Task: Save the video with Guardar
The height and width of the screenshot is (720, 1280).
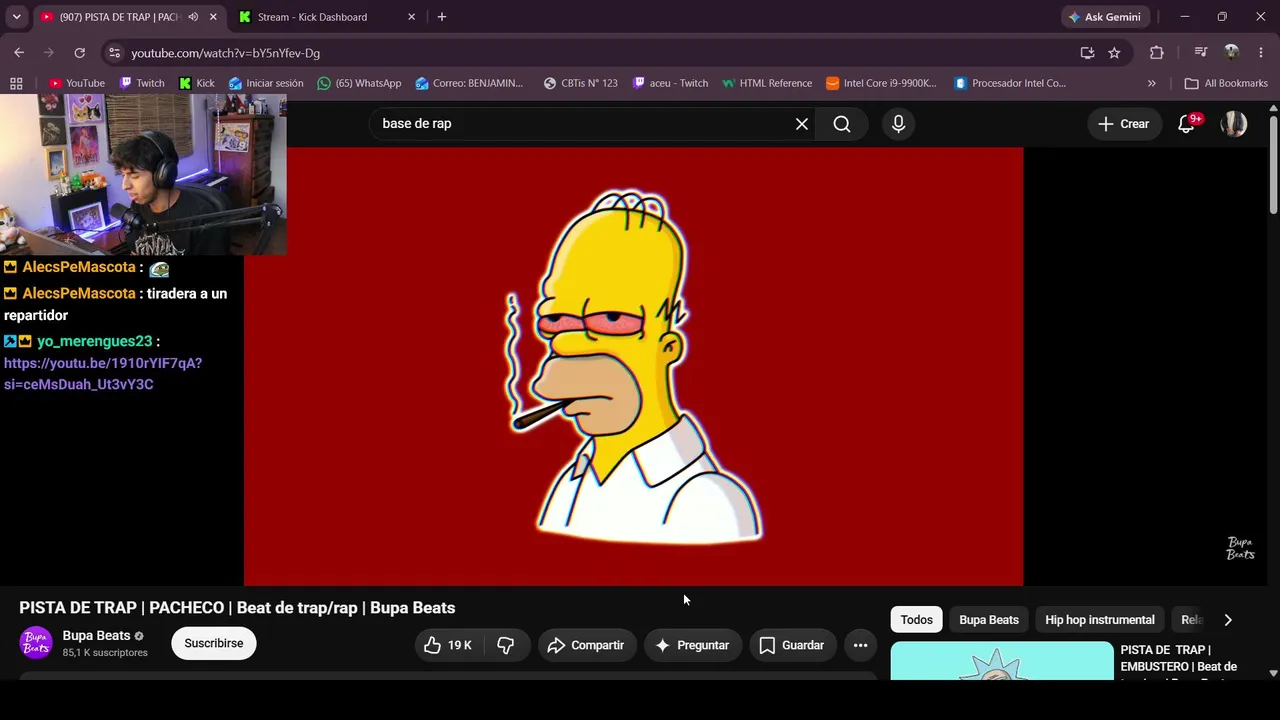Action: 792,645
